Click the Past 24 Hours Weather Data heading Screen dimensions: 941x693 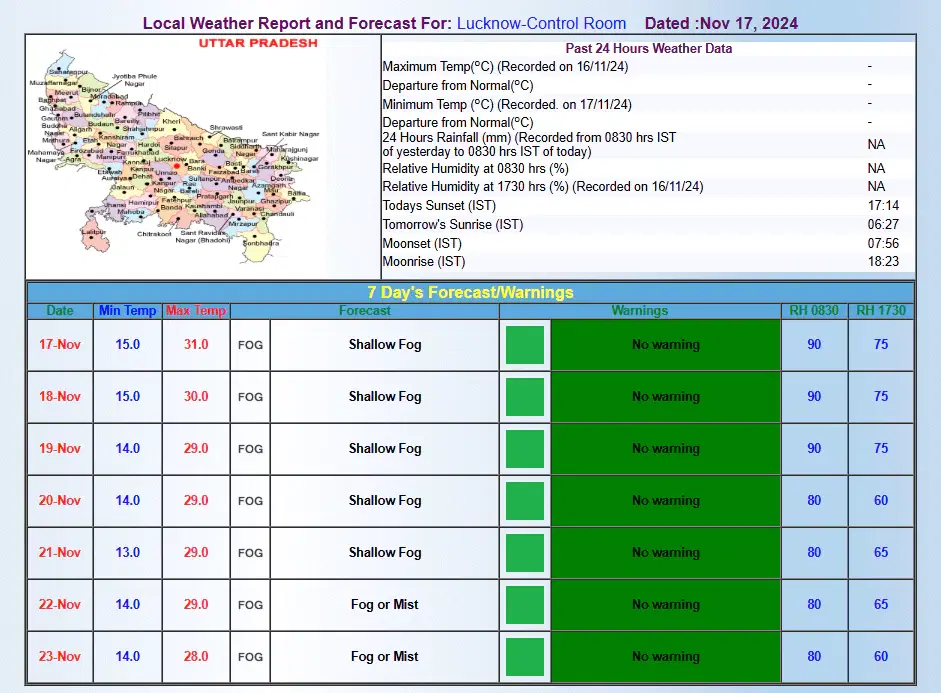[x=649, y=48]
